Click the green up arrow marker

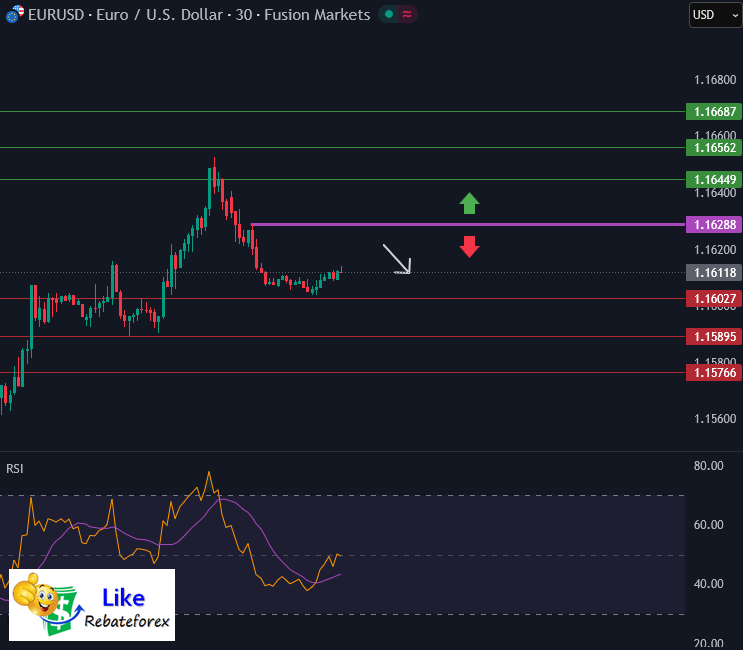point(469,203)
